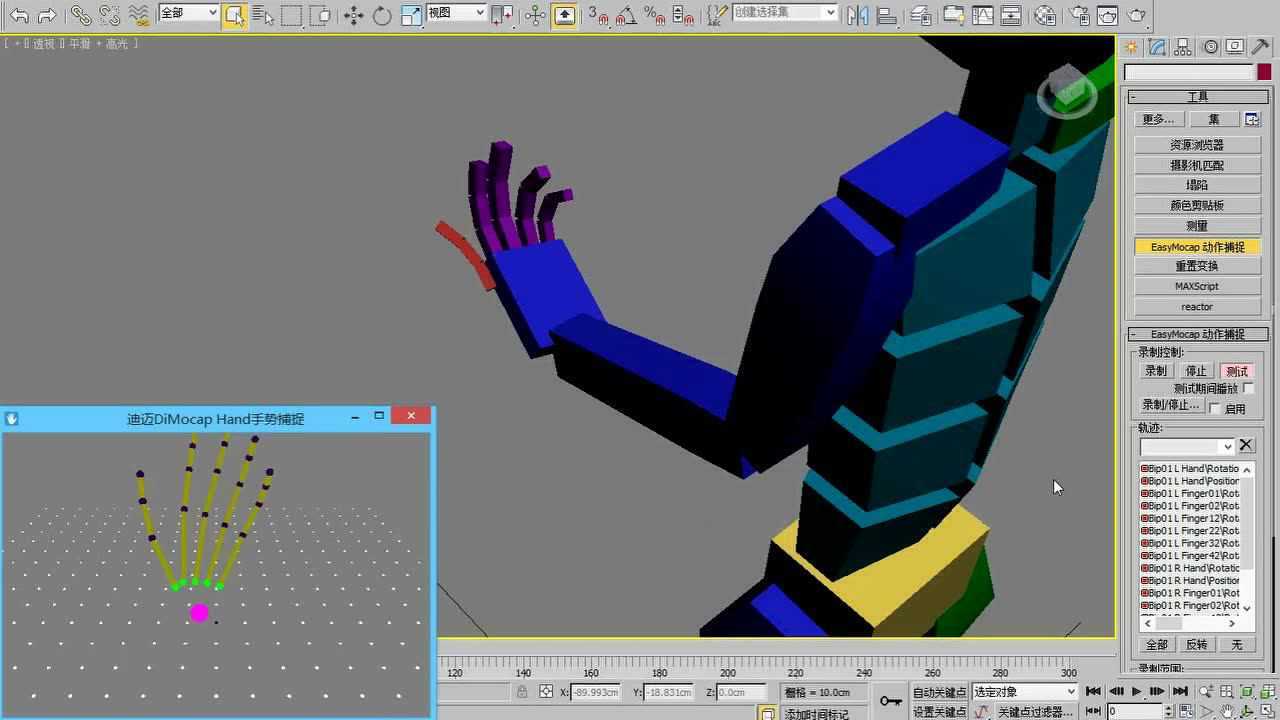
Task: Select the Select Object arrow tool
Action: [x=236, y=15]
